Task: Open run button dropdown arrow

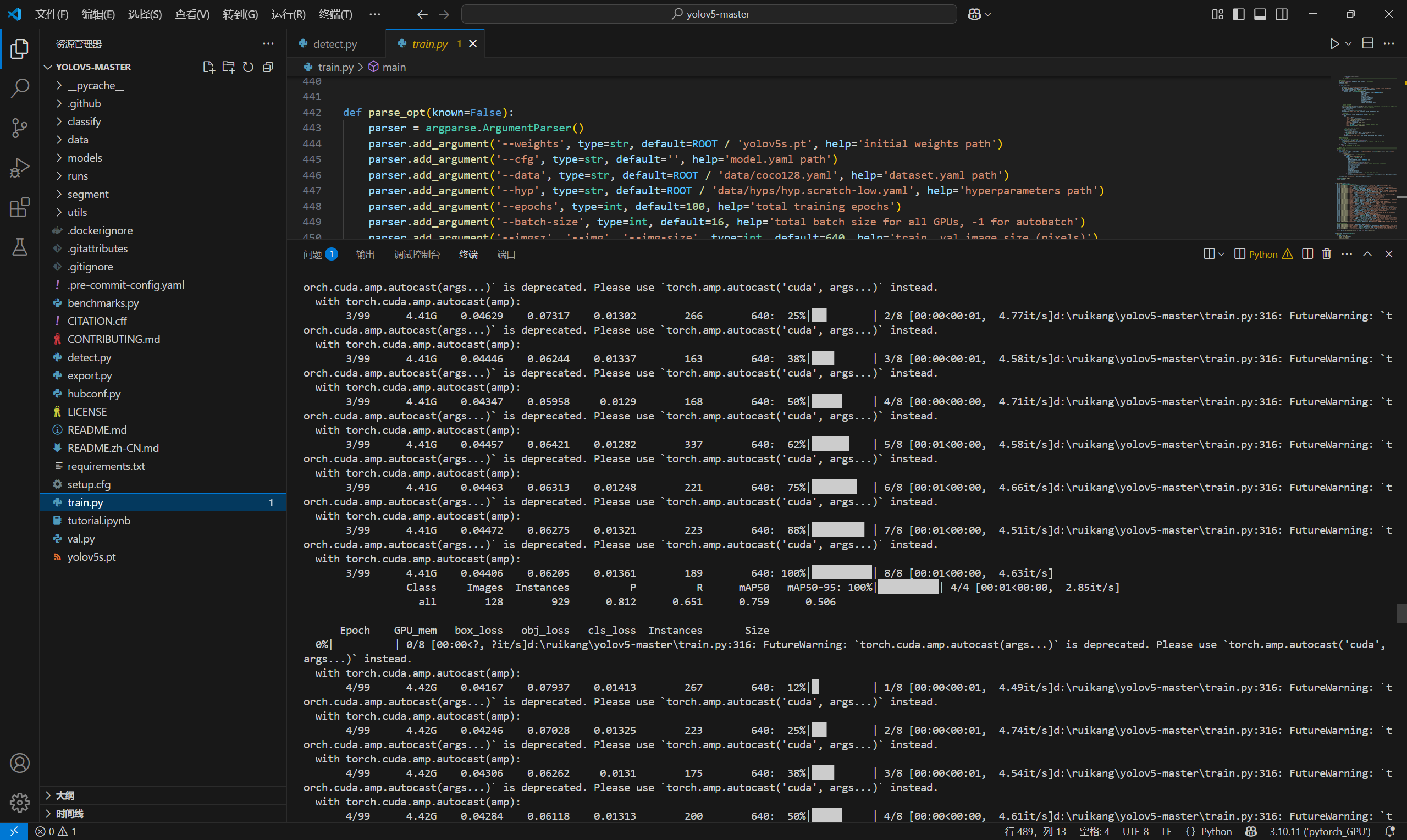Action: [x=1349, y=43]
